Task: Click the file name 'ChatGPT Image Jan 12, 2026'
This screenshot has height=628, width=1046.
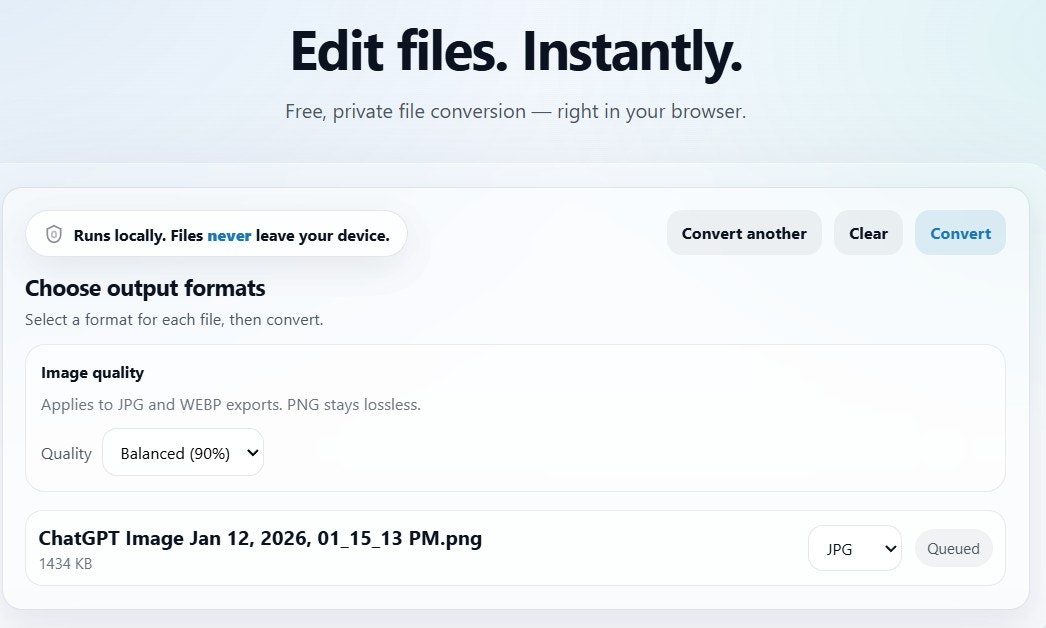Action: point(260,538)
